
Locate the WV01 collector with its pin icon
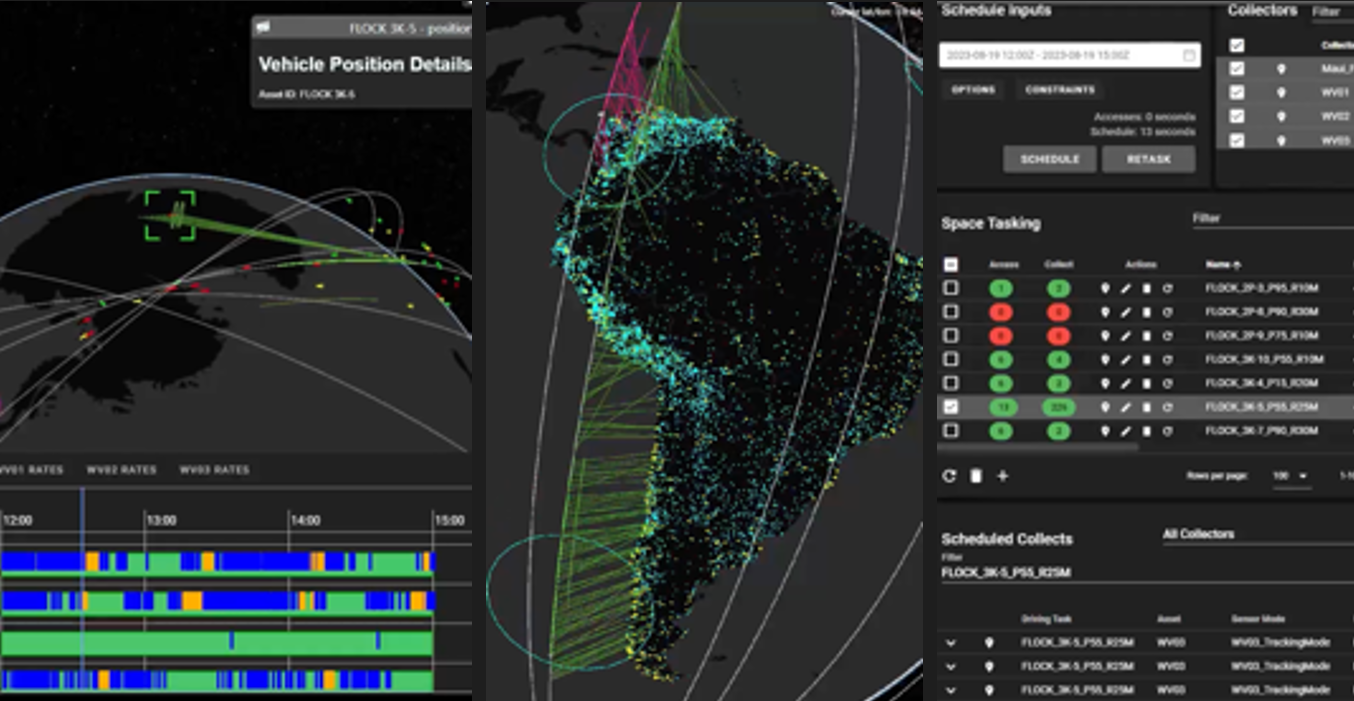[1281, 93]
